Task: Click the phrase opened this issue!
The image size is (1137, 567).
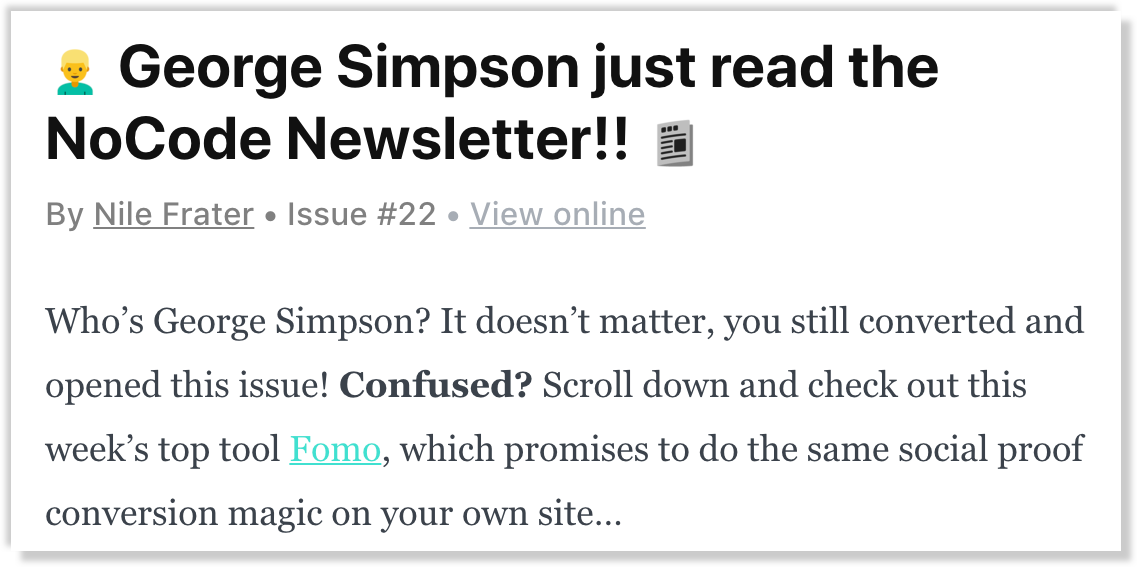Action: click(187, 386)
